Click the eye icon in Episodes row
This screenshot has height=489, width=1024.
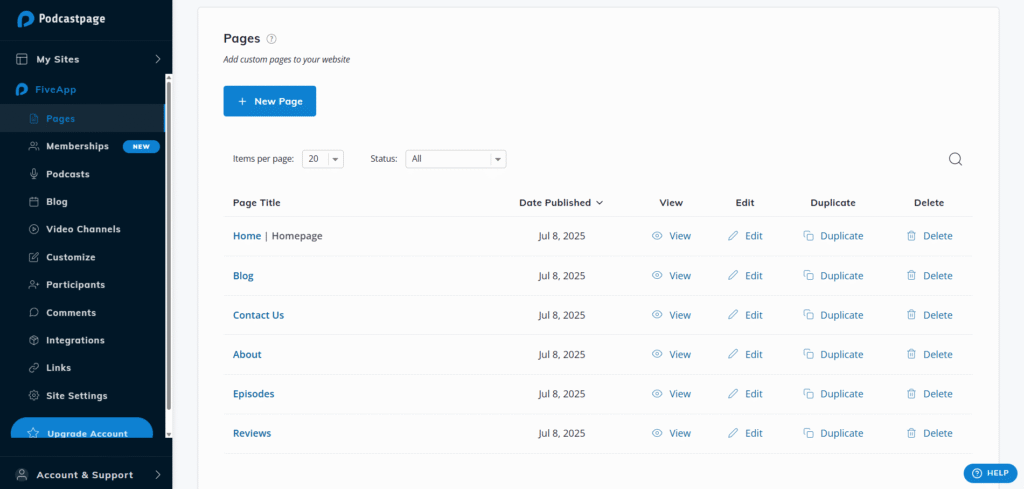coord(657,394)
